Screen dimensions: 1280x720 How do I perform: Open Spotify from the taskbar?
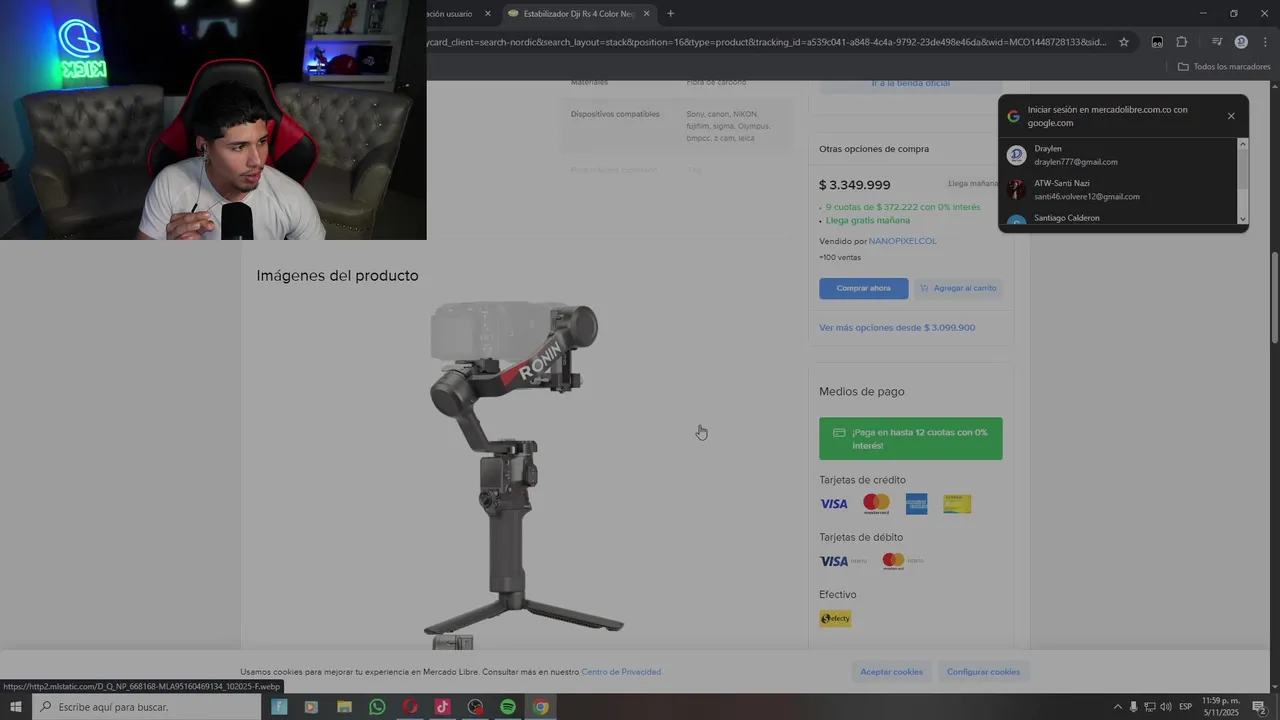click(508, 707)
